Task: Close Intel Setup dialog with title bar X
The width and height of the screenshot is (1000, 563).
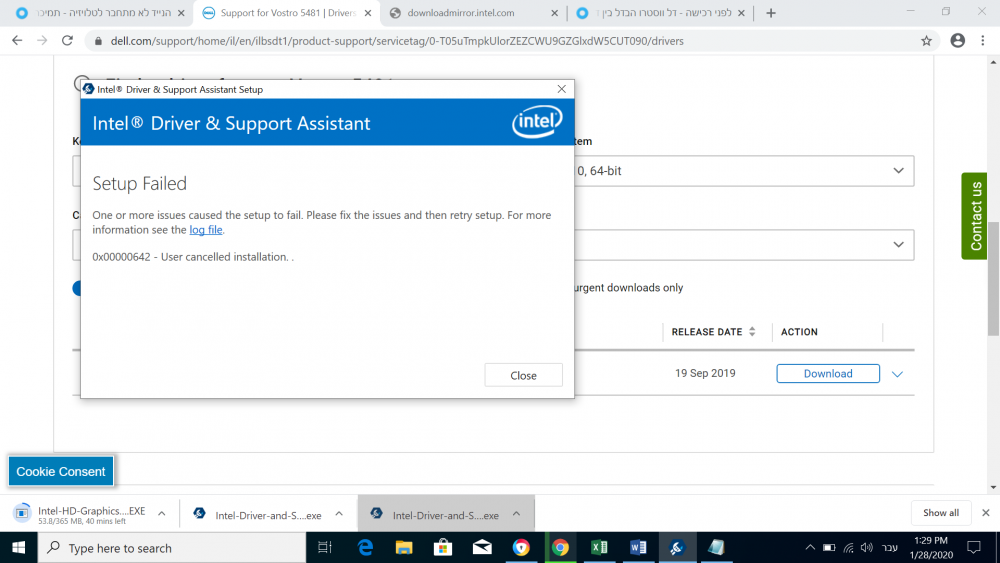Action: (x=561, y=89)
